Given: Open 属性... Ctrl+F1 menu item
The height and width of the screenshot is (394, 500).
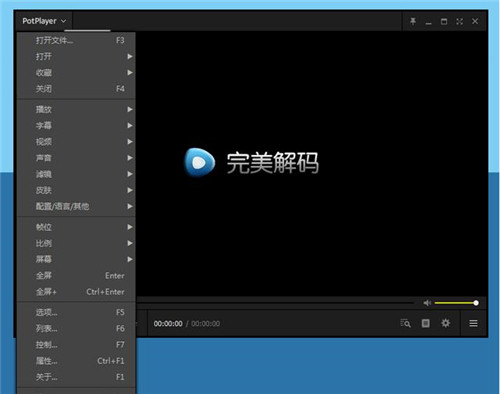Looking at the screenshot, I should pyautogui.click(x=76, y=361).
